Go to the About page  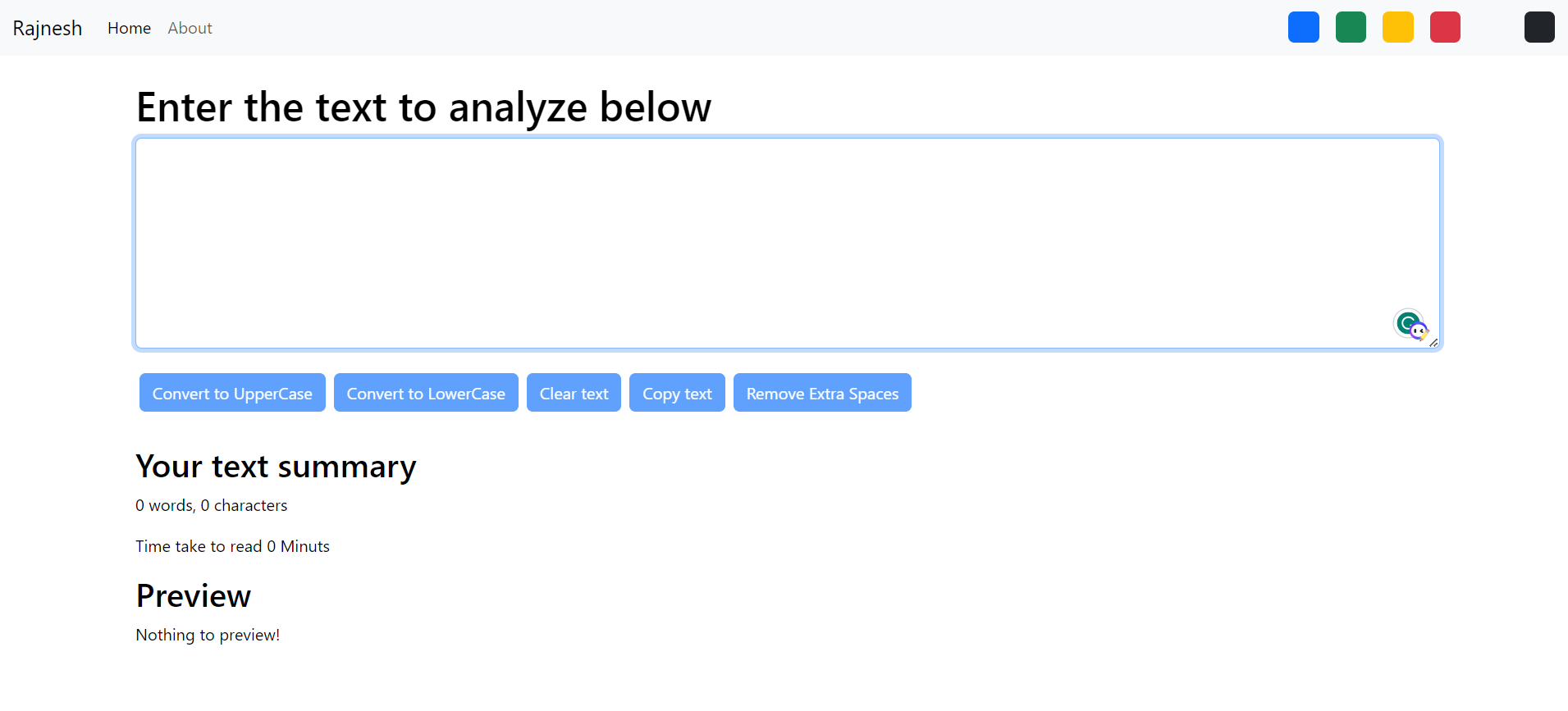190,28
